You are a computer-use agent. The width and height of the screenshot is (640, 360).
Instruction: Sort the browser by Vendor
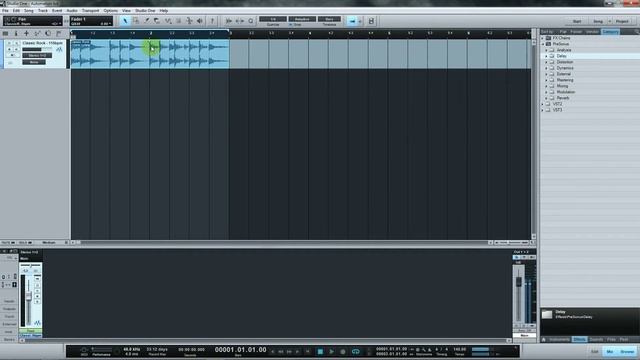[x=592, y=32]
